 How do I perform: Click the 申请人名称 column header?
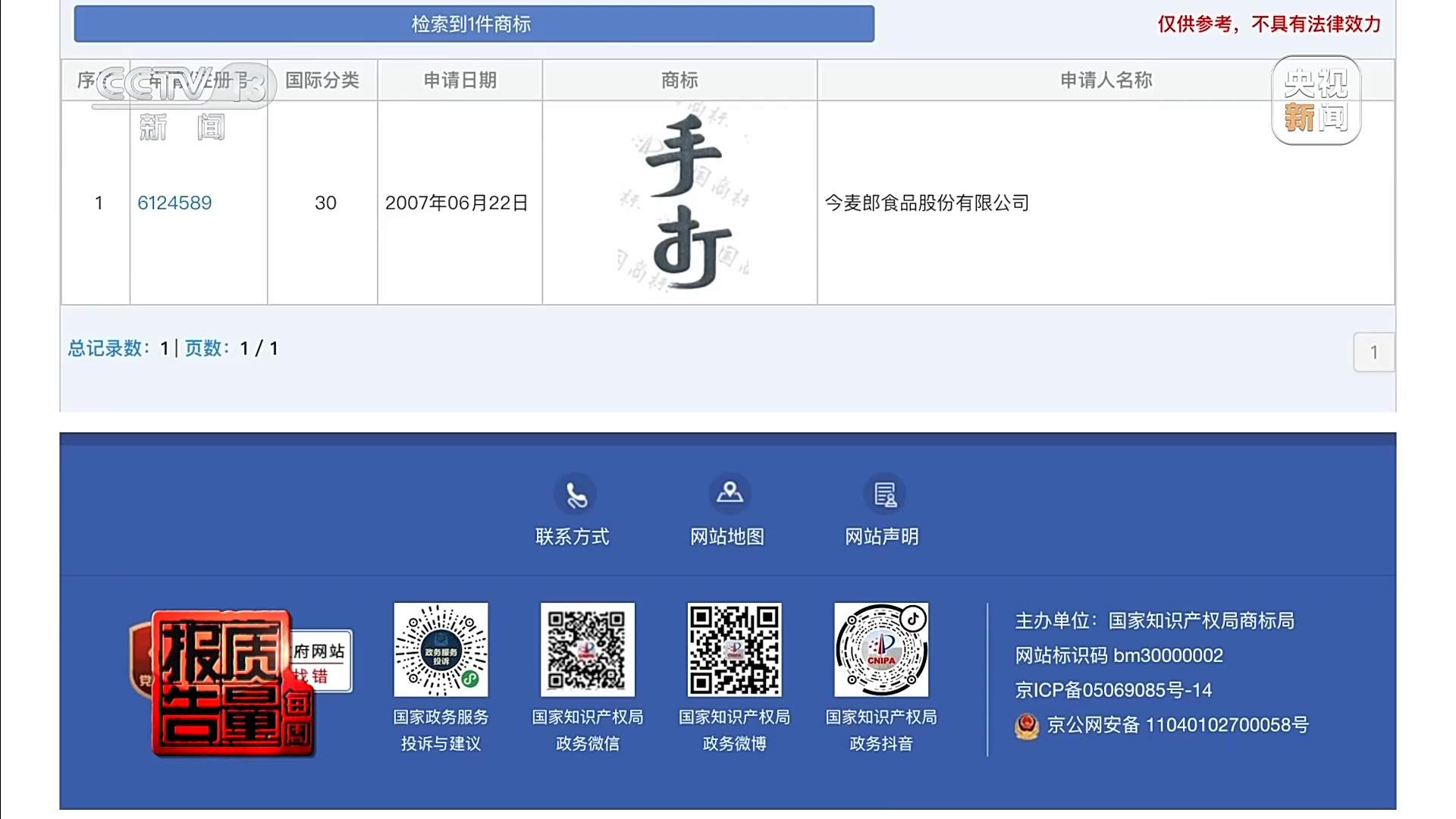(1106, 80)
